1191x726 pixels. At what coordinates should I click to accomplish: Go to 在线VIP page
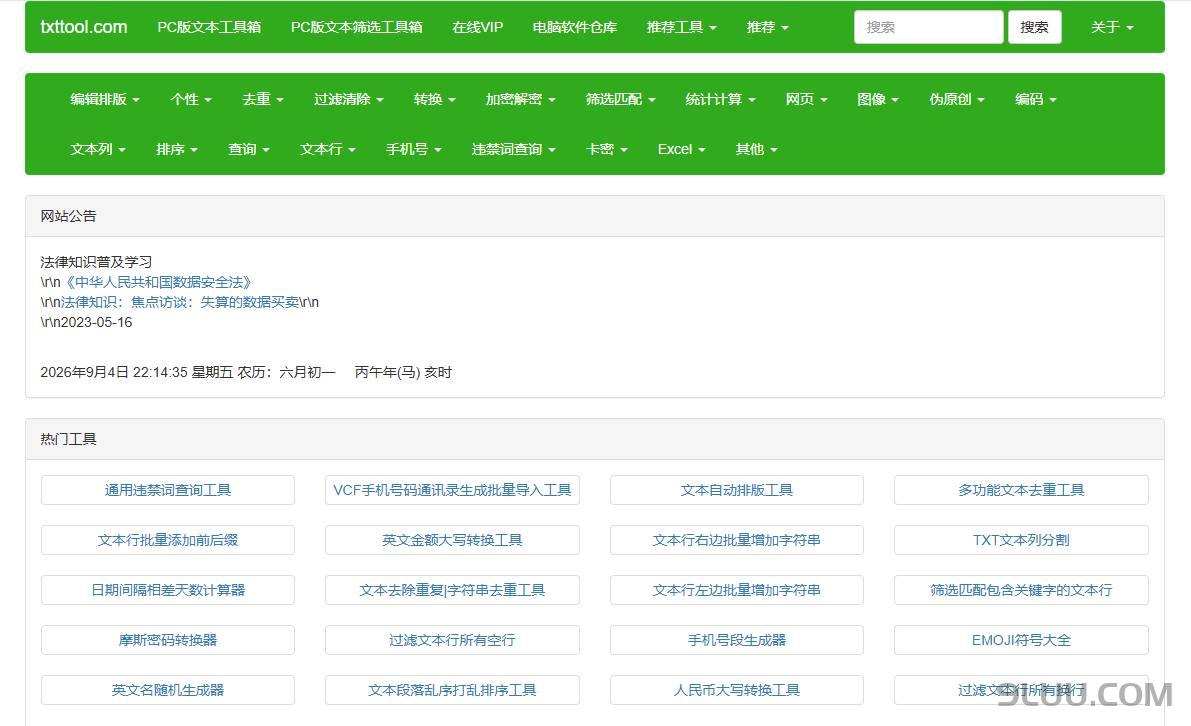pyautogui.click(x=477, y=27)
